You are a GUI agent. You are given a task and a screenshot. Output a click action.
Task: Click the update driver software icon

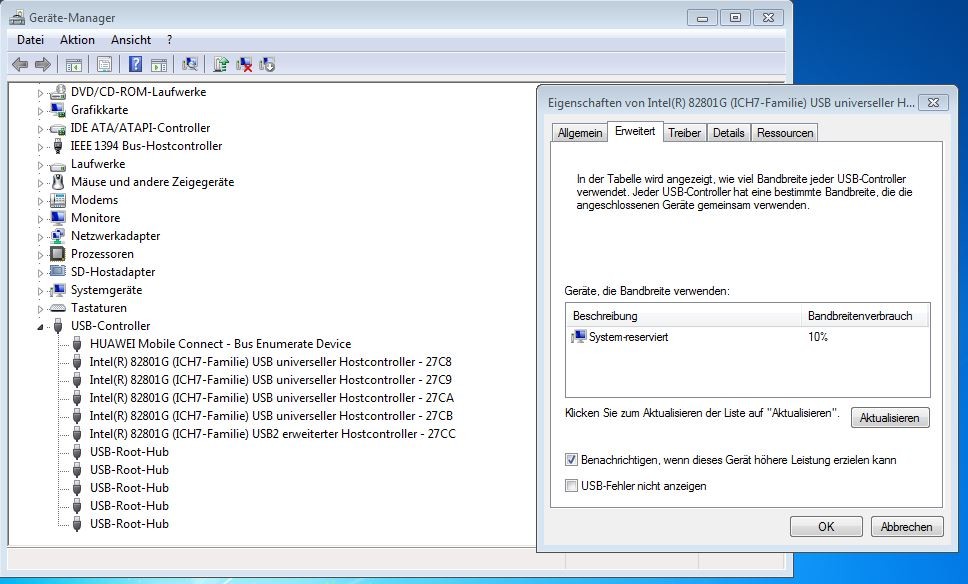[x=220, y=64]
